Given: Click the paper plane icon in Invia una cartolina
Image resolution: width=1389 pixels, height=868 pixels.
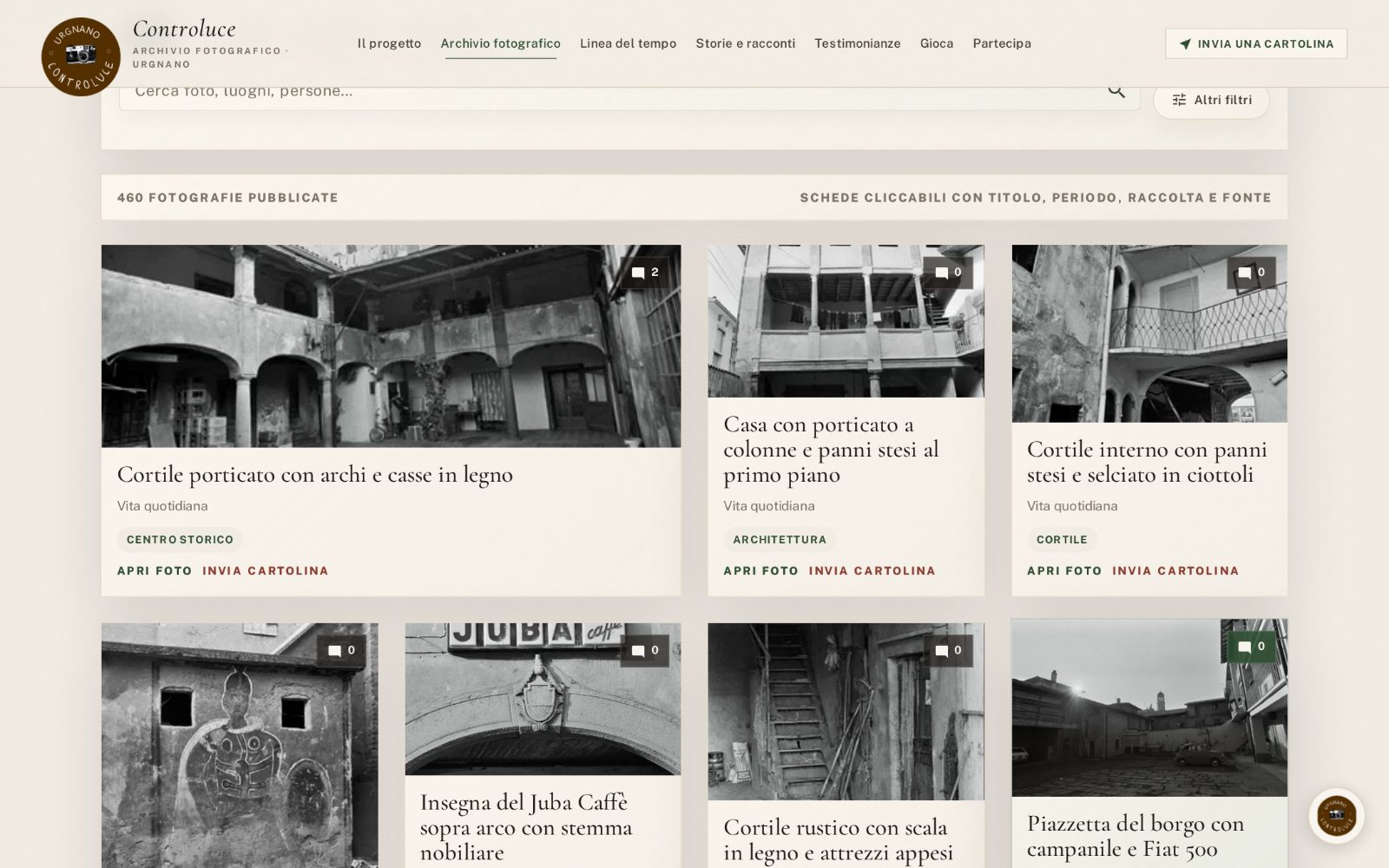Looking at the screenshot, I should 1185,43.
